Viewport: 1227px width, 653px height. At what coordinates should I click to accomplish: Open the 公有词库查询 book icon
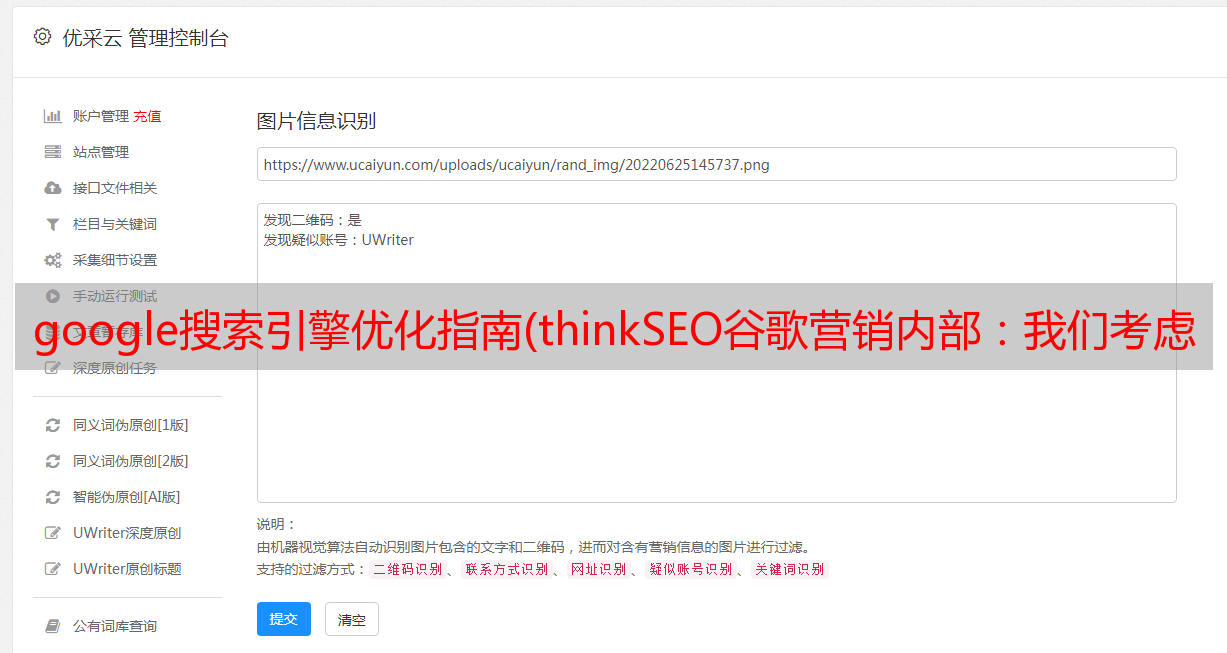53,626
